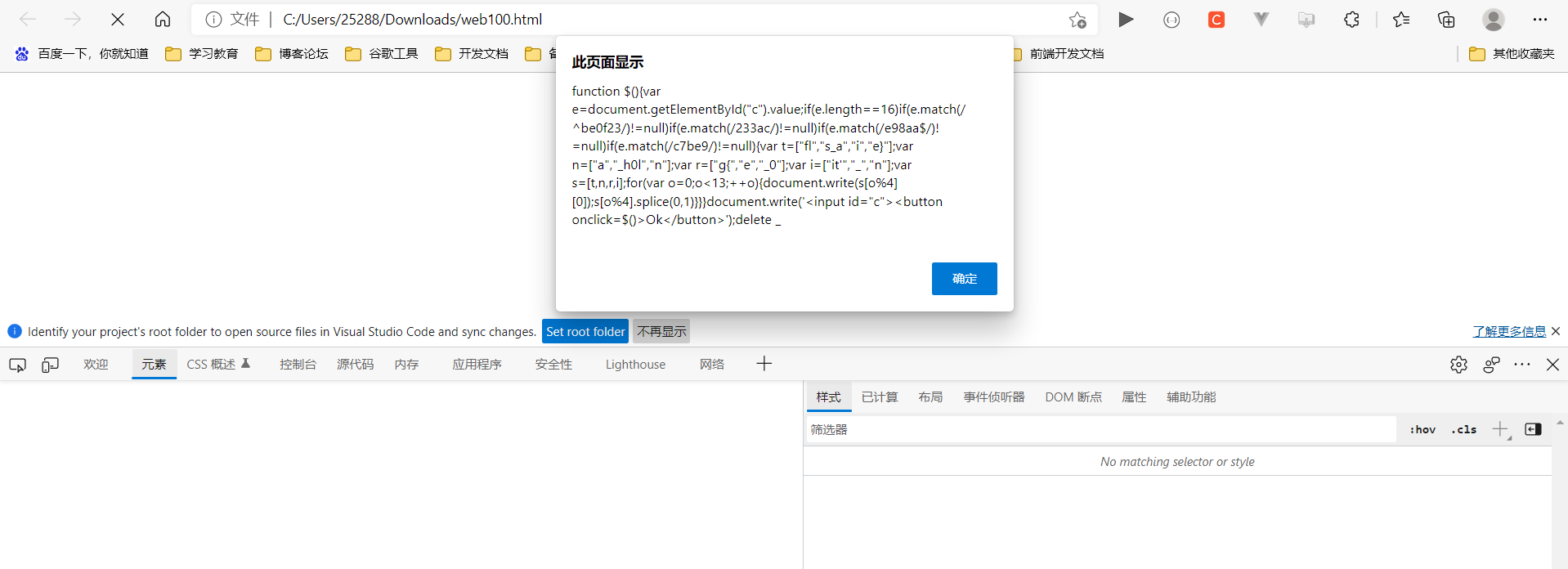
Task: Click the DevTools feedback person icon
Action: click(1491, 365)
